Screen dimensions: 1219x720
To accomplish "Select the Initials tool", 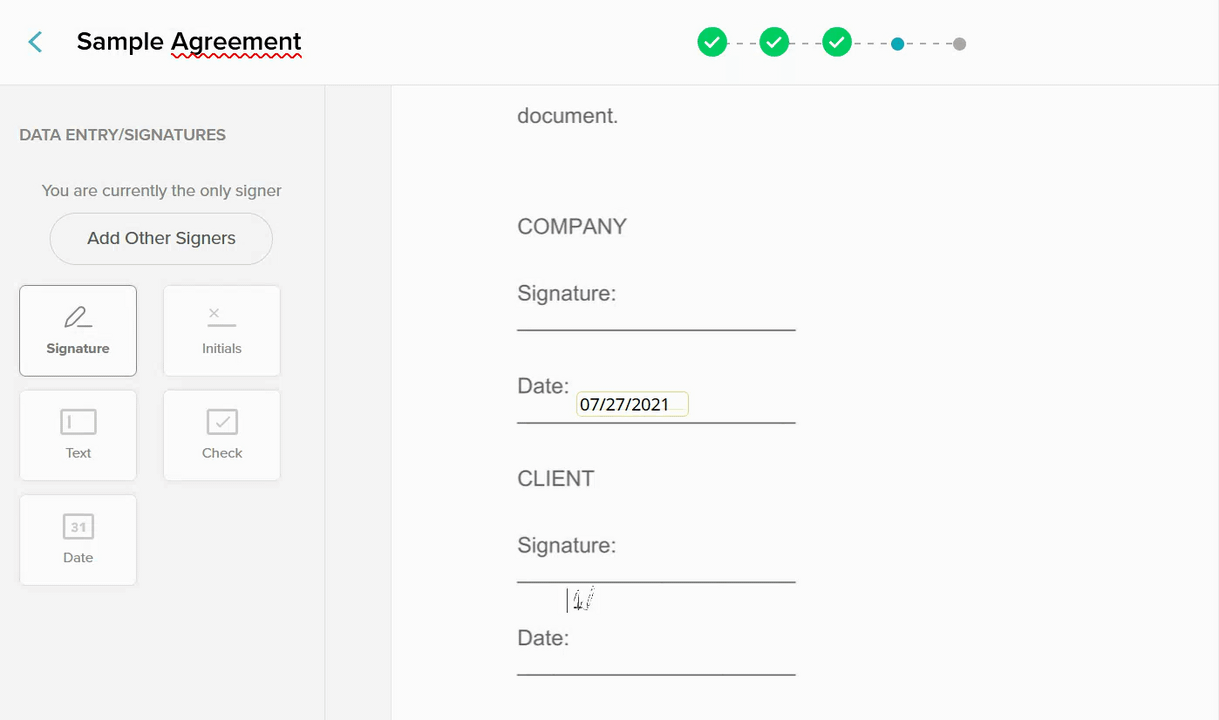I will [221, 330].
